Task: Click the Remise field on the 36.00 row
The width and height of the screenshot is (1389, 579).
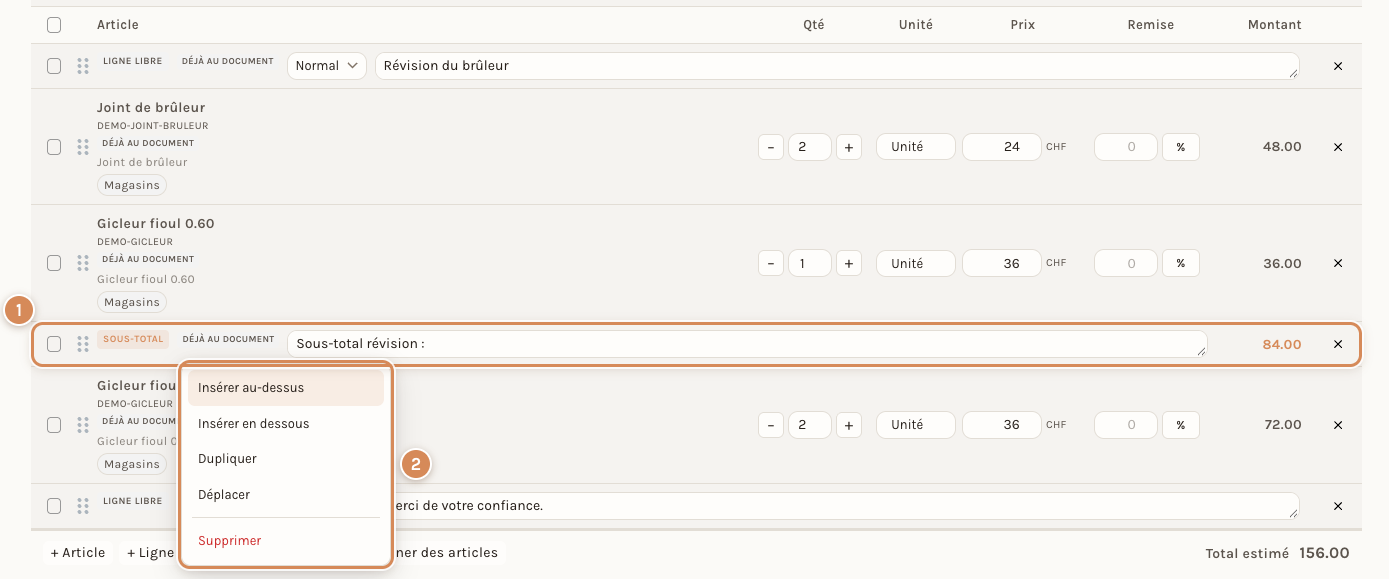Action: pyautogui.click(x=1126, y=263)
